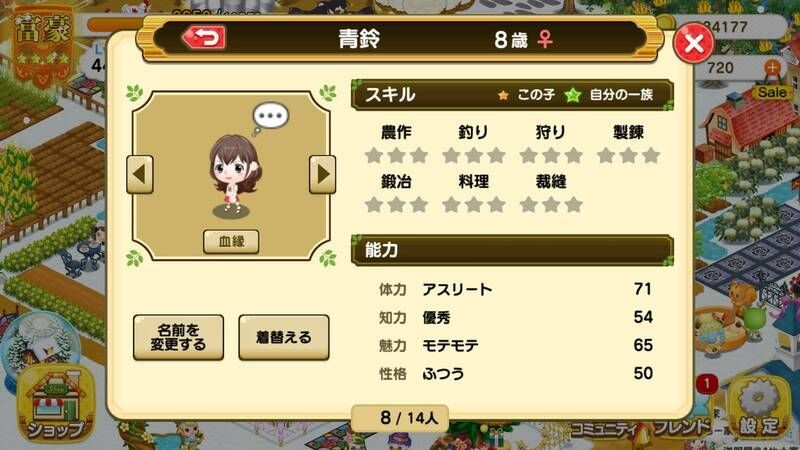Show previous character with left arrow
800x450 pixels.
(140, 174)
